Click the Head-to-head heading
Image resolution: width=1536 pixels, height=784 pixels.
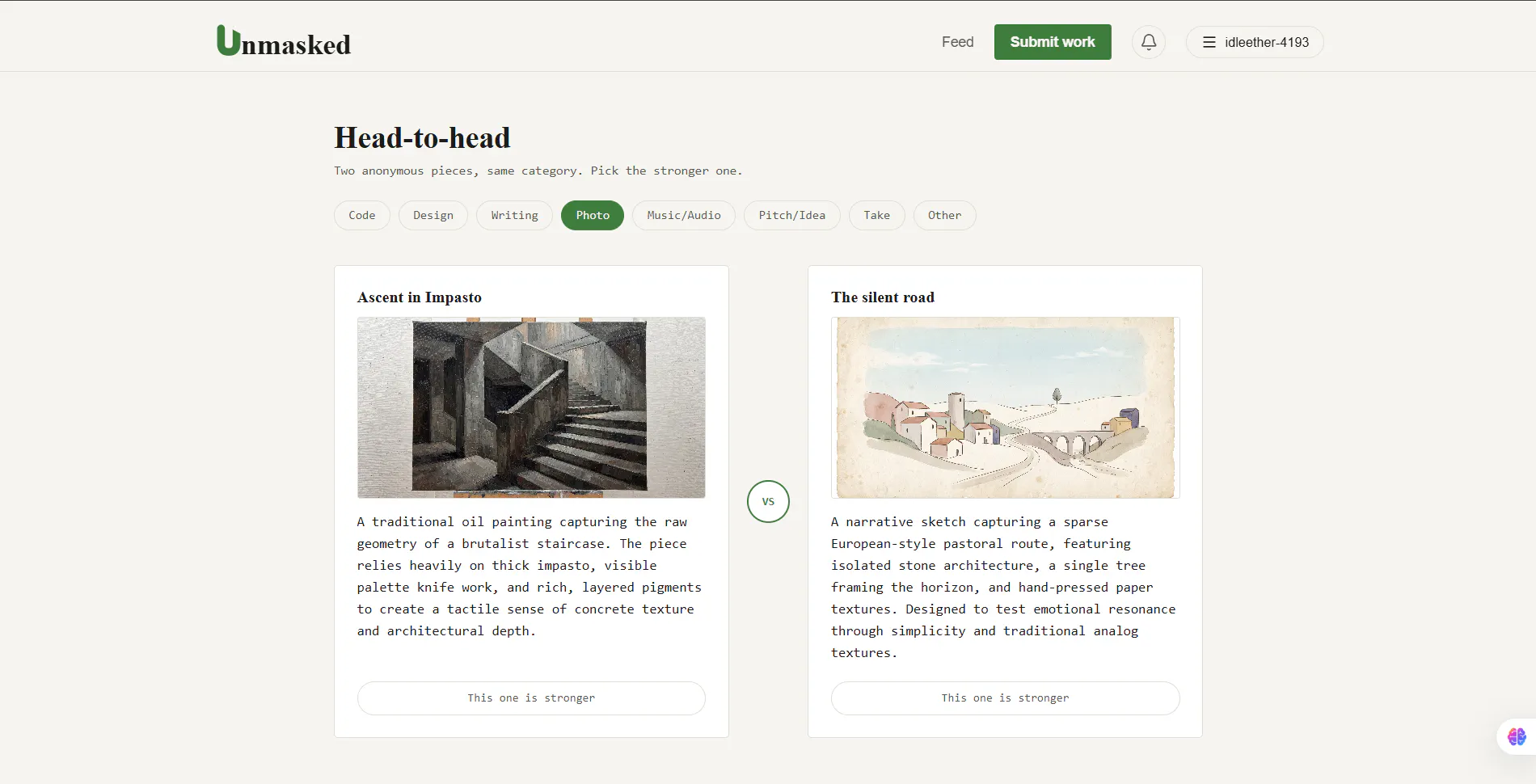click(x=422, y=138)
